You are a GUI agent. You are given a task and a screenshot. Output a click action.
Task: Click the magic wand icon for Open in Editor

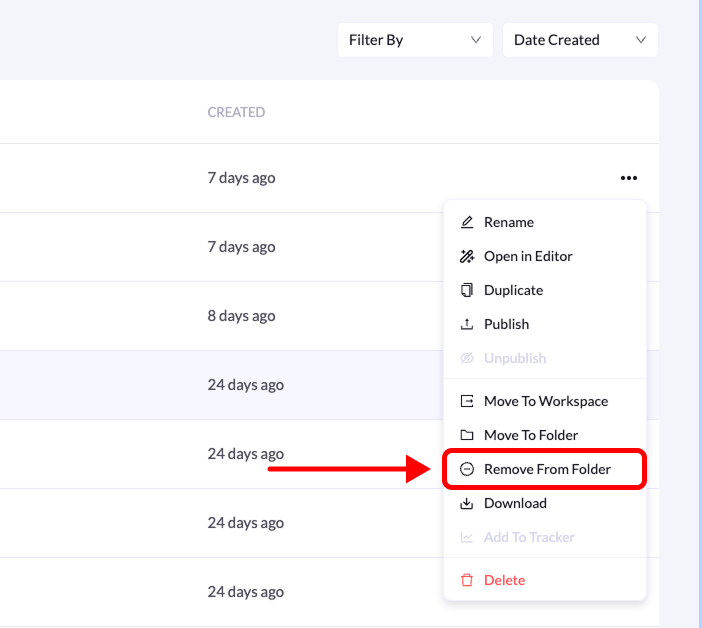(x=467, y=256)
